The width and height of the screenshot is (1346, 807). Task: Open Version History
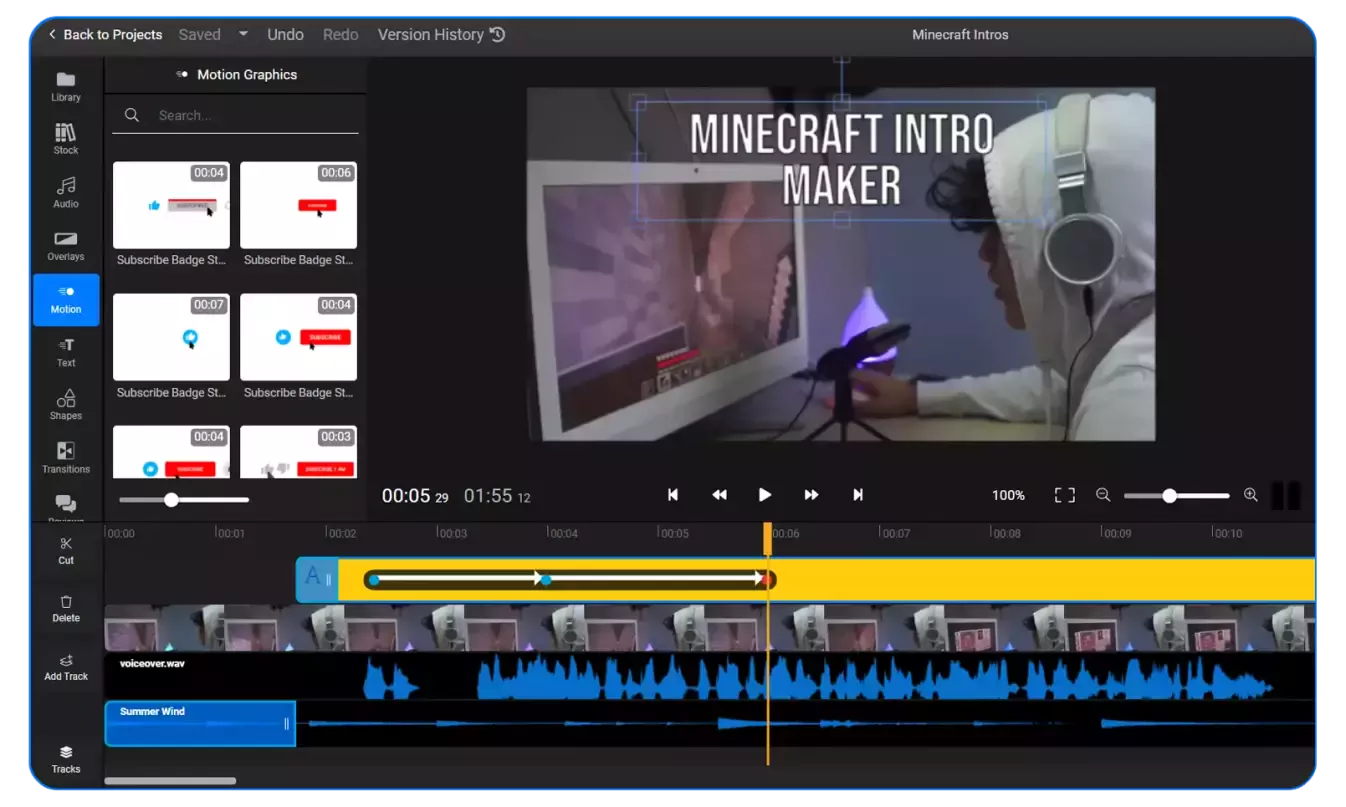coord(441,34)
